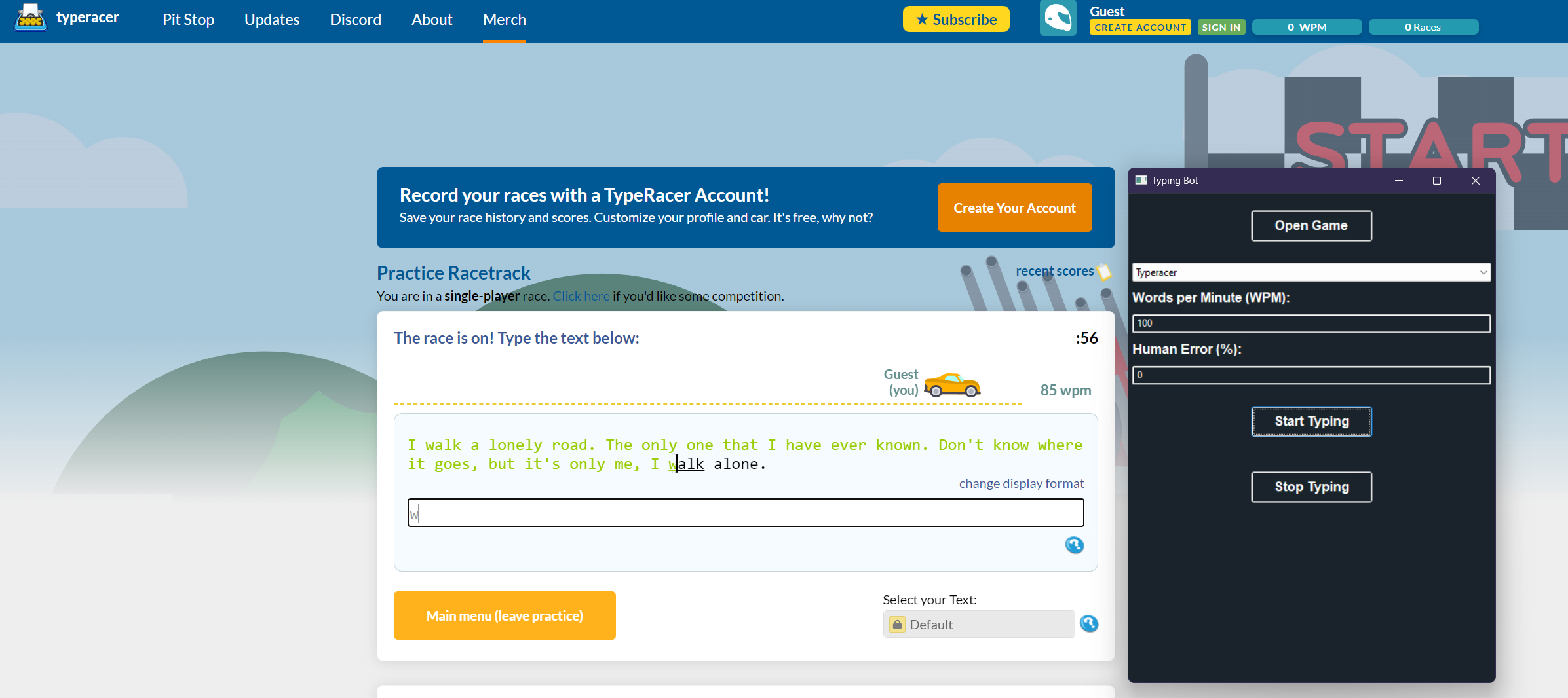
Task: Click the 0 Races stat badge
Action: tap(1423, 27)
